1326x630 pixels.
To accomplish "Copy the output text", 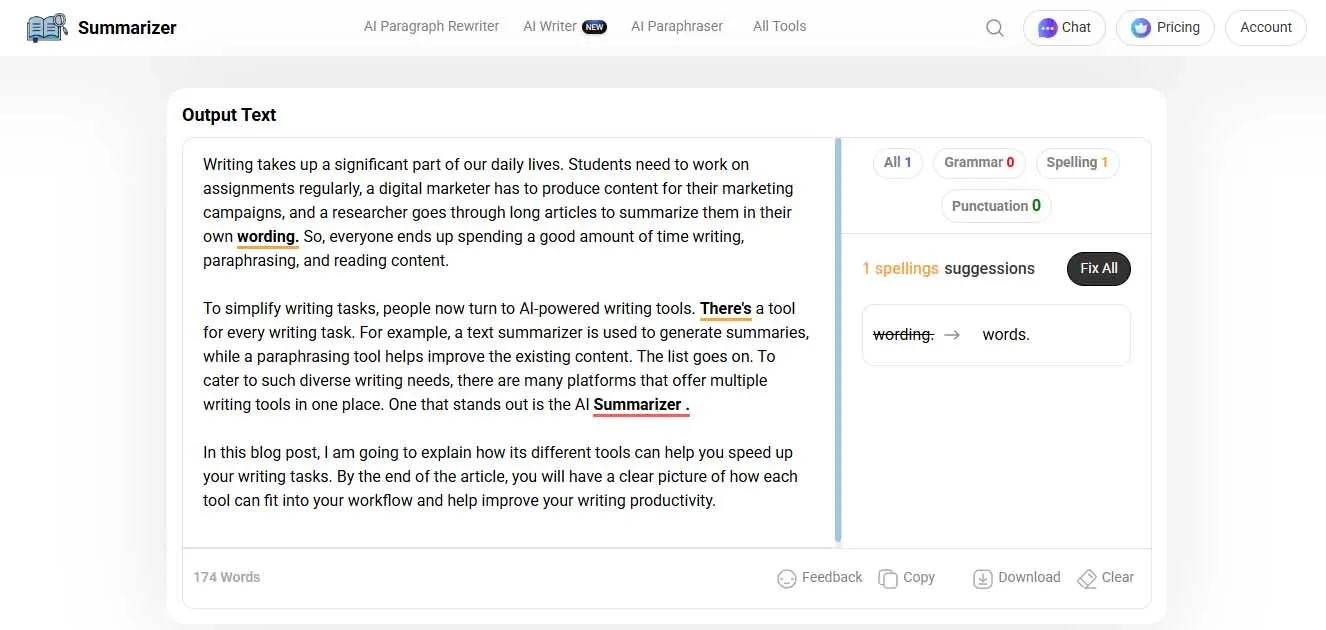I will coord(906,577).
